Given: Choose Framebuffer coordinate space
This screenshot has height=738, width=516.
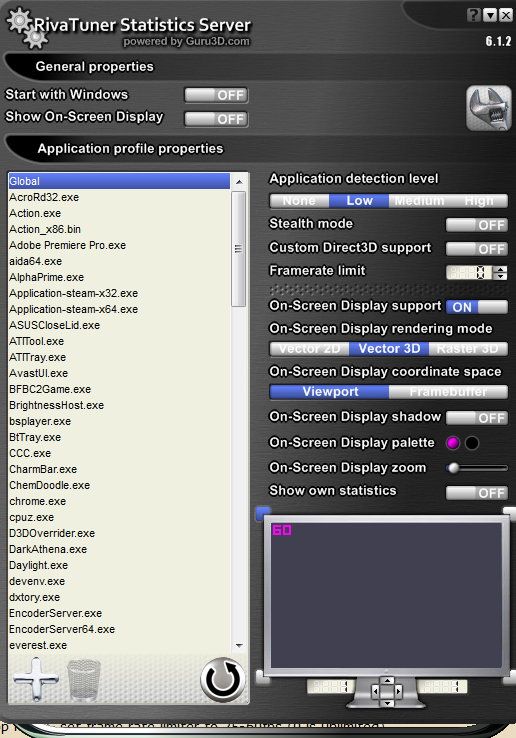Looking at the screenshot, I should (x=448, y=392).
